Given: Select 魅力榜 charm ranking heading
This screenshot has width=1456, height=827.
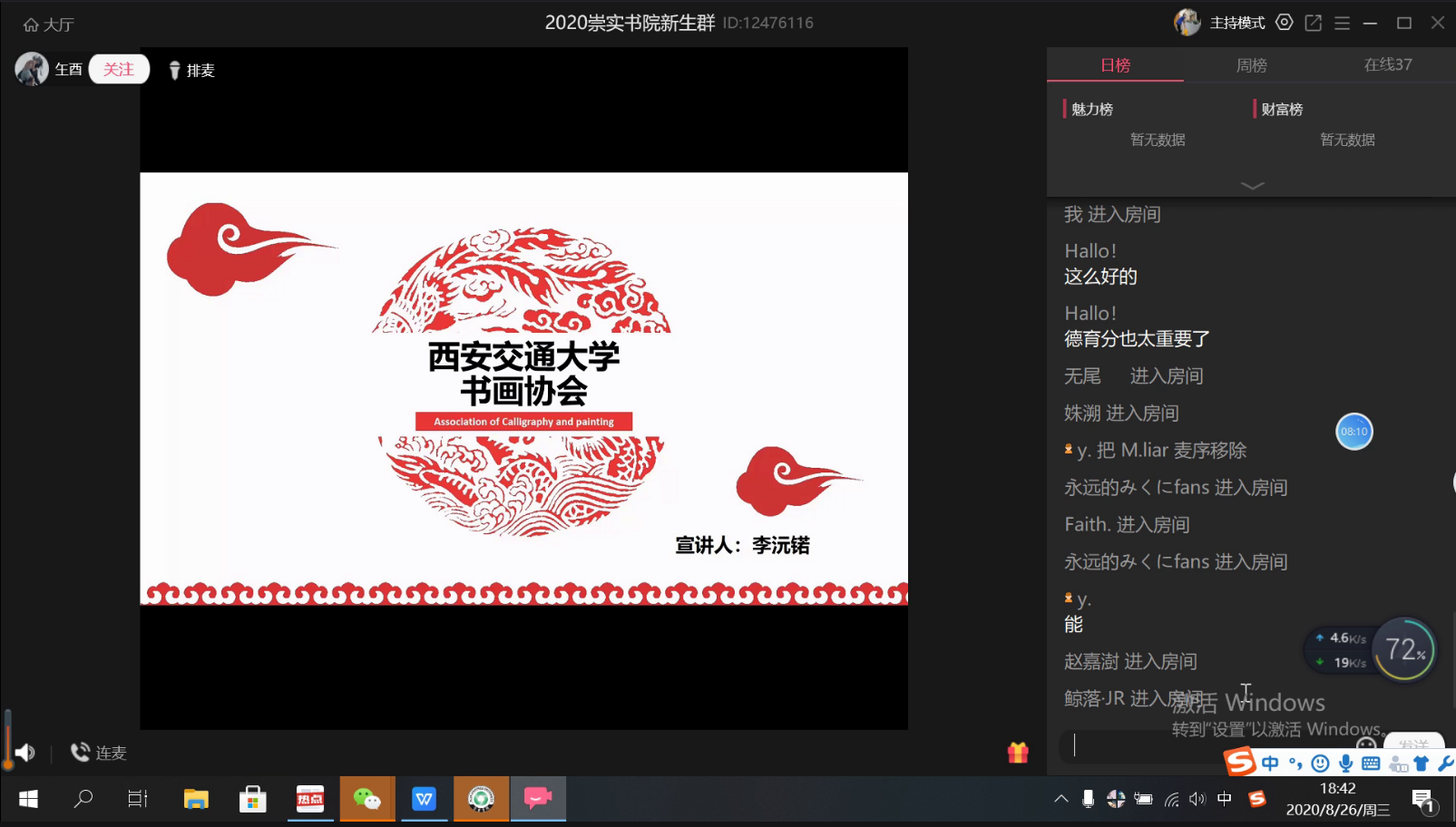Looking at the screenshot, I should 1092,109.
